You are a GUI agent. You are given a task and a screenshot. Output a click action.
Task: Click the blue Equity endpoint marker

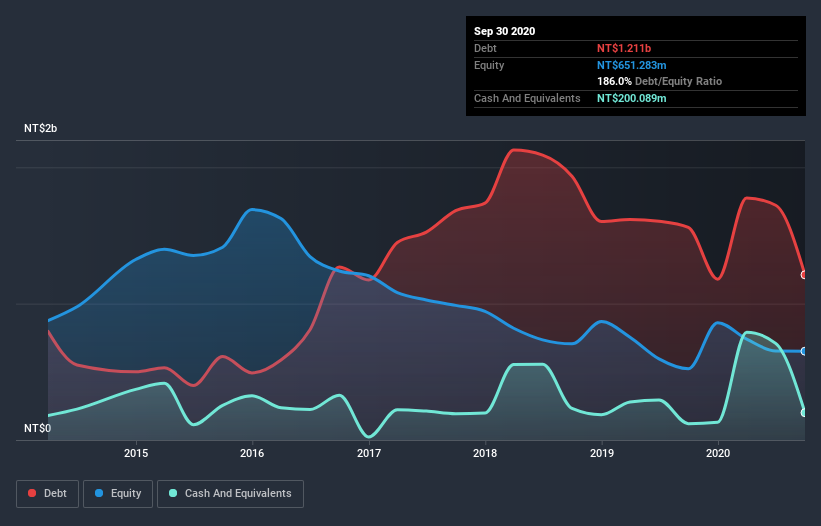pyautogui.click(x=804, y=351)
